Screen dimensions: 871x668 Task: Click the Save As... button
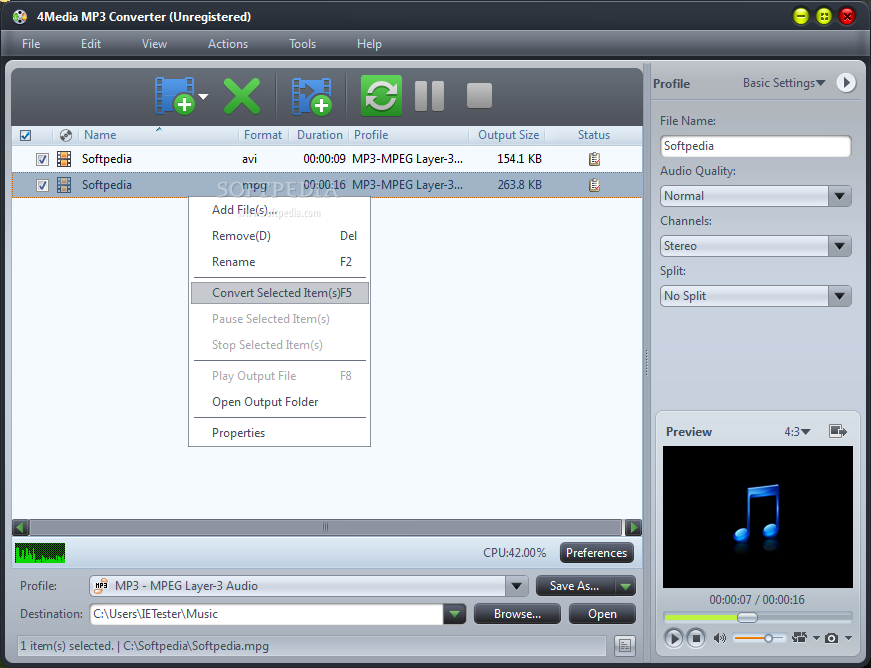coord(574,586)
